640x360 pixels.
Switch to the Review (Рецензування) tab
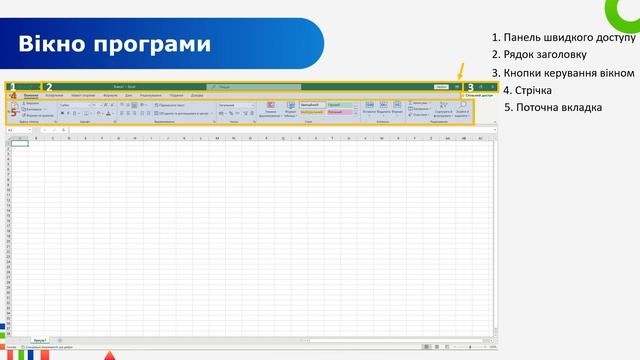coord(151,96)
